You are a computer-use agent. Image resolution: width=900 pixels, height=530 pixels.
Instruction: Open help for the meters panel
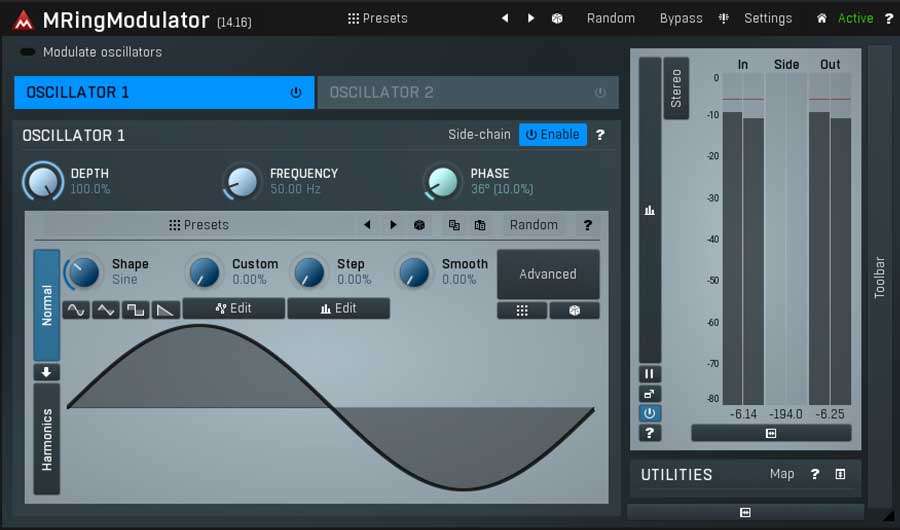click(x=650, y=433)
